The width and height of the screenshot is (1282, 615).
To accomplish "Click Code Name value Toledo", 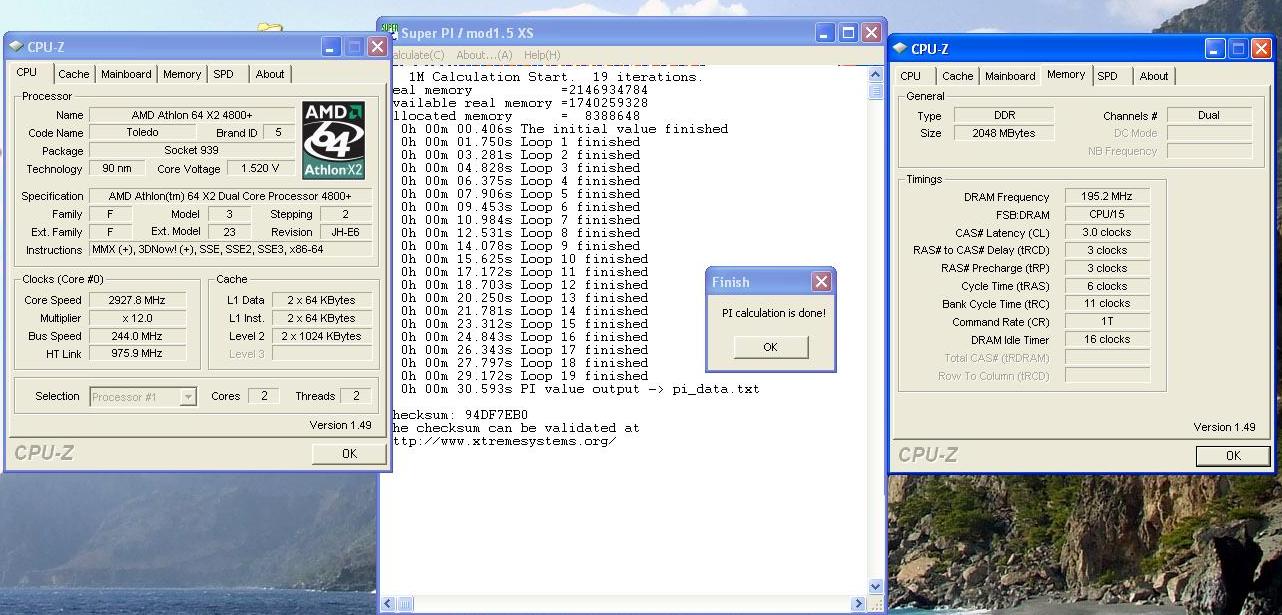I will (x=143, y=133).
